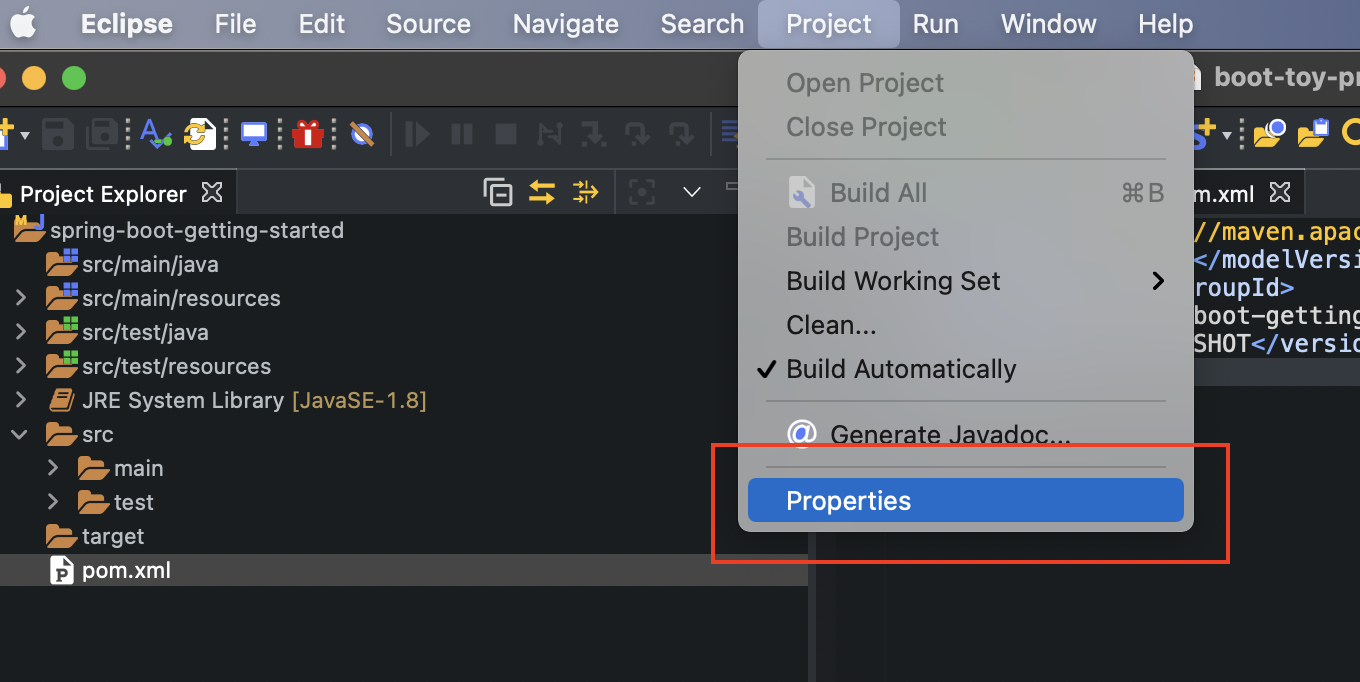Click the yellow filter arrows icon in Project Explorer
This screenshot has width=1360, height=682.
pyautogui.click(x=585, y=192)
